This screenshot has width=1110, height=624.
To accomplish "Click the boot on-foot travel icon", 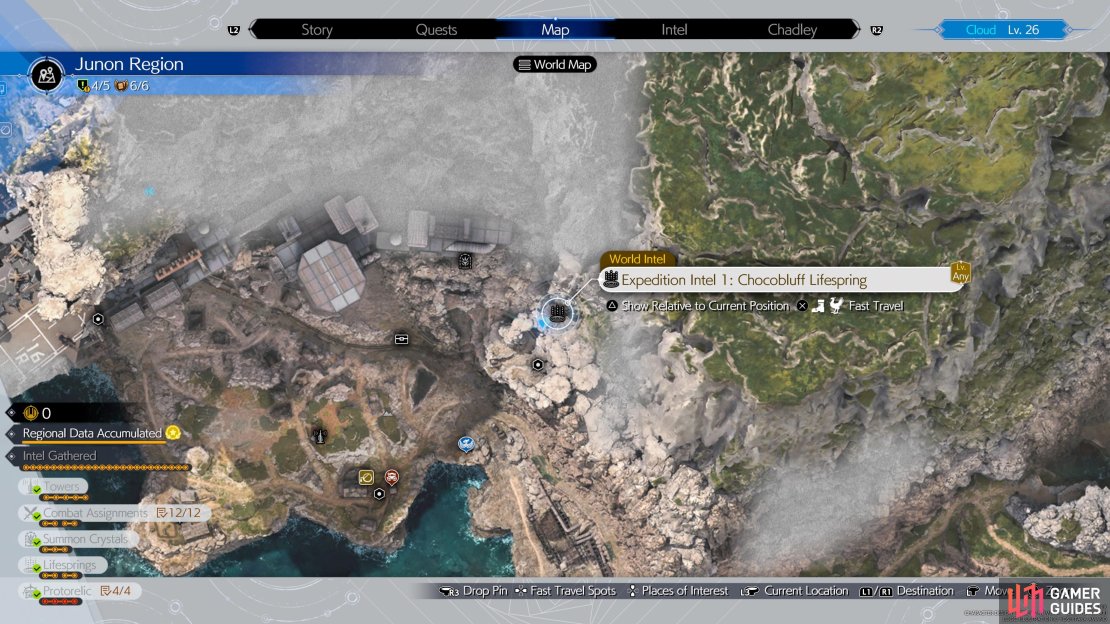I will (x=818, y=306).
